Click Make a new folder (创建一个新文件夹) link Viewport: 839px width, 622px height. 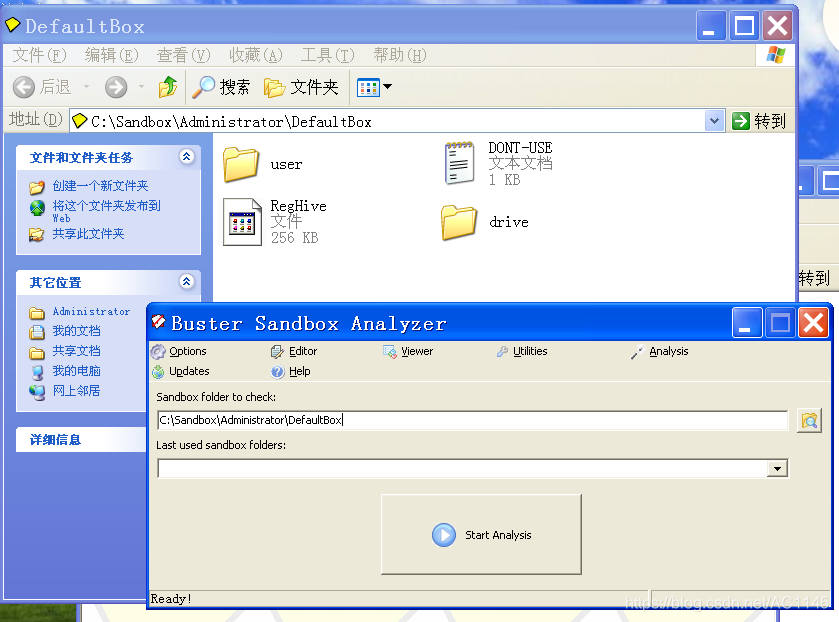click(100, 186)
